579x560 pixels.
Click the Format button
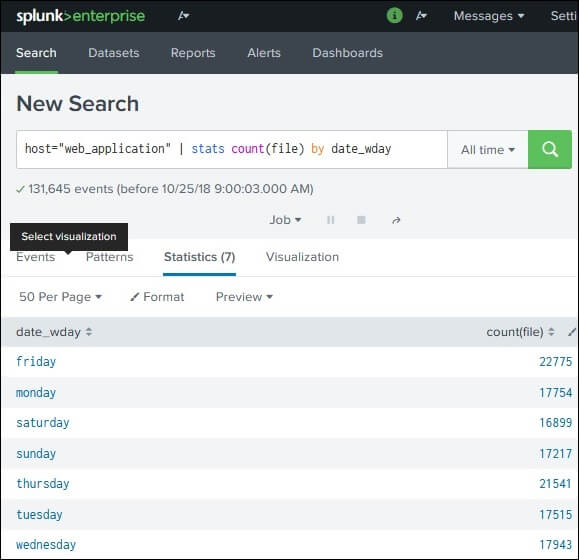157,297
